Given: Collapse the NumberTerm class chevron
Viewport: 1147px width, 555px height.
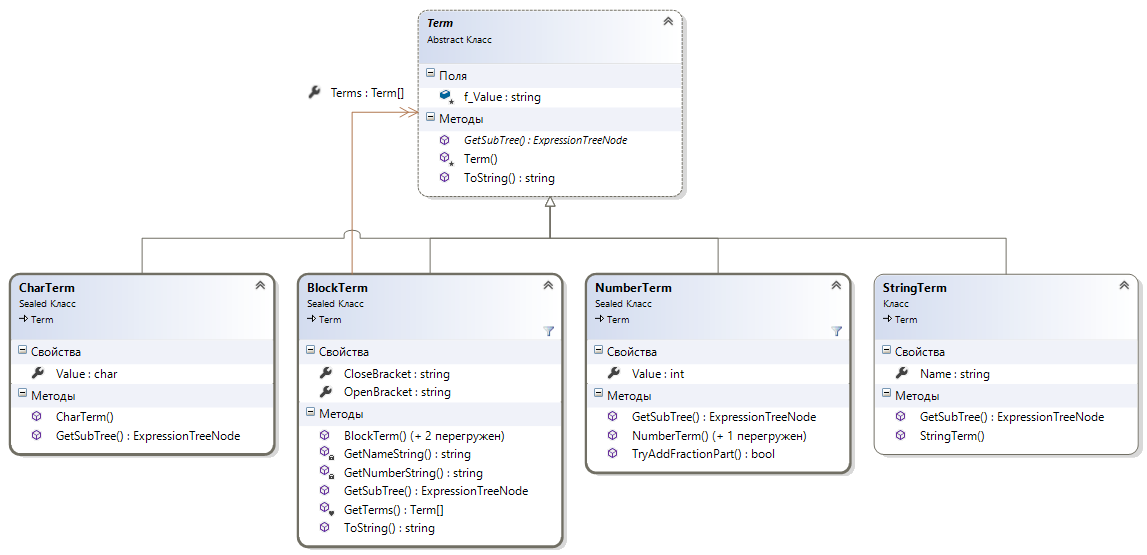Looking at the screenshot, I should 836,285.
